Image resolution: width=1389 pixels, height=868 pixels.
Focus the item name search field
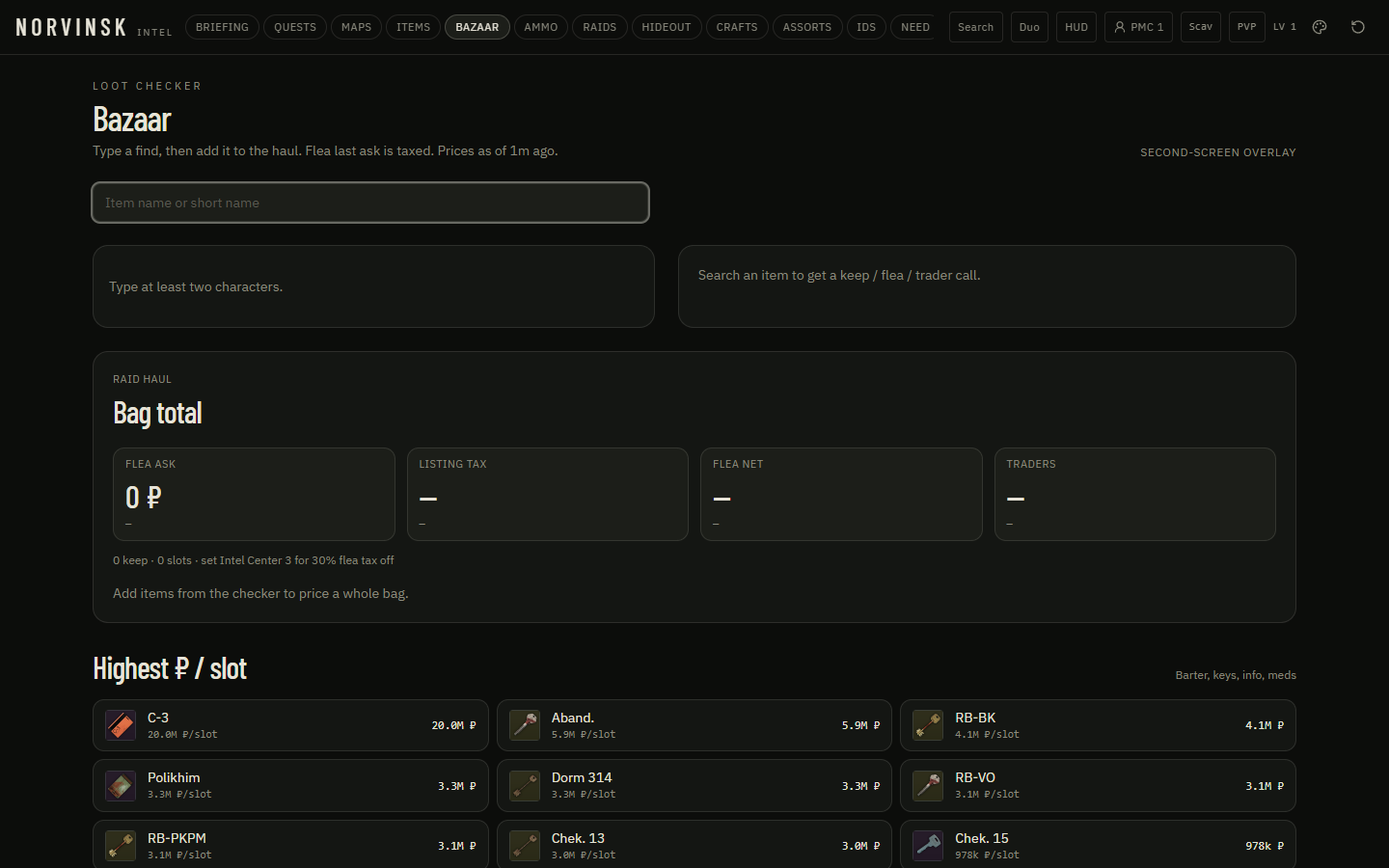click(x=370, y=203)
